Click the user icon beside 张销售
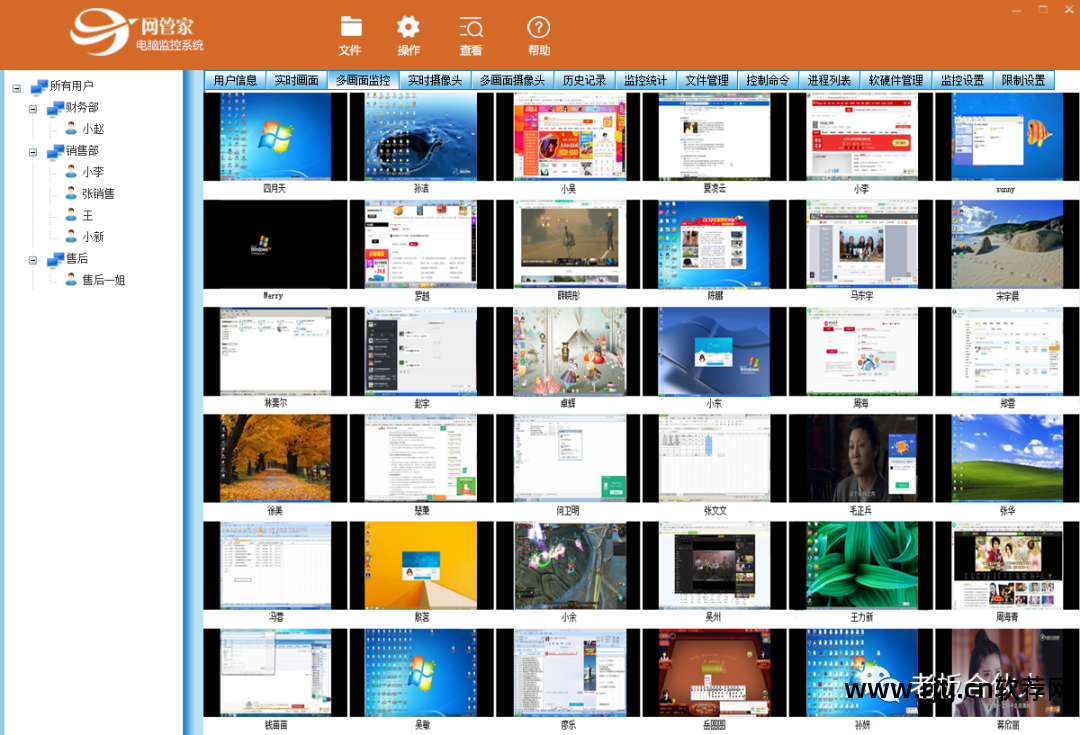This screenshot has width=1080, height=735. click(71, 193)
